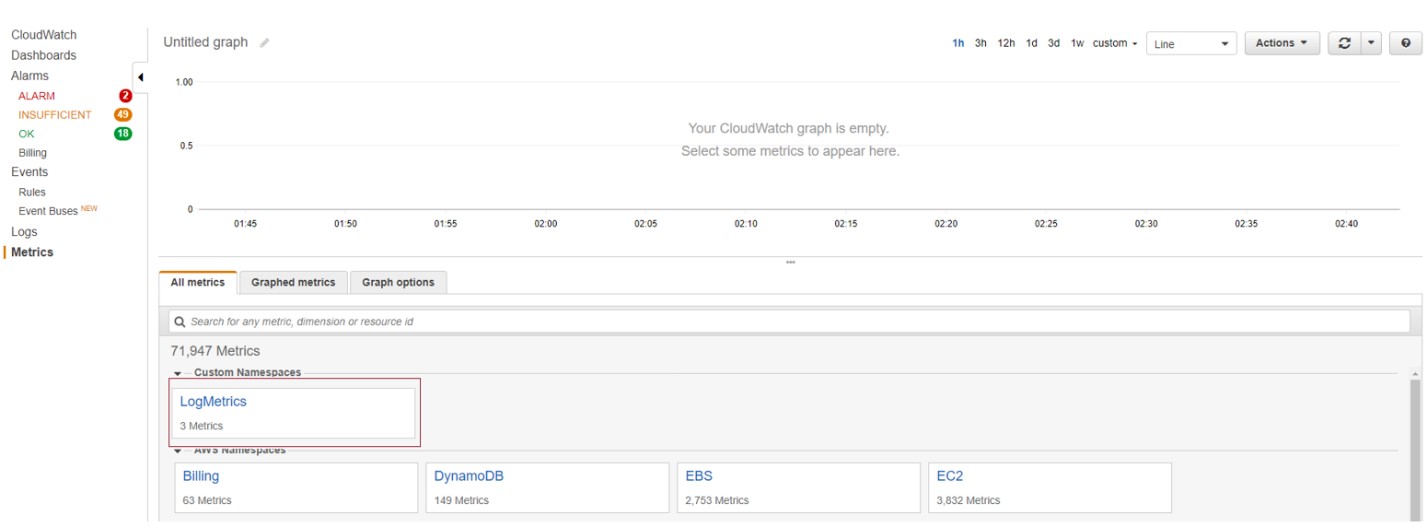Click the metrics list vertical scrollbar
This screenshot has width=1427, height=527.
pos(1415,450)
